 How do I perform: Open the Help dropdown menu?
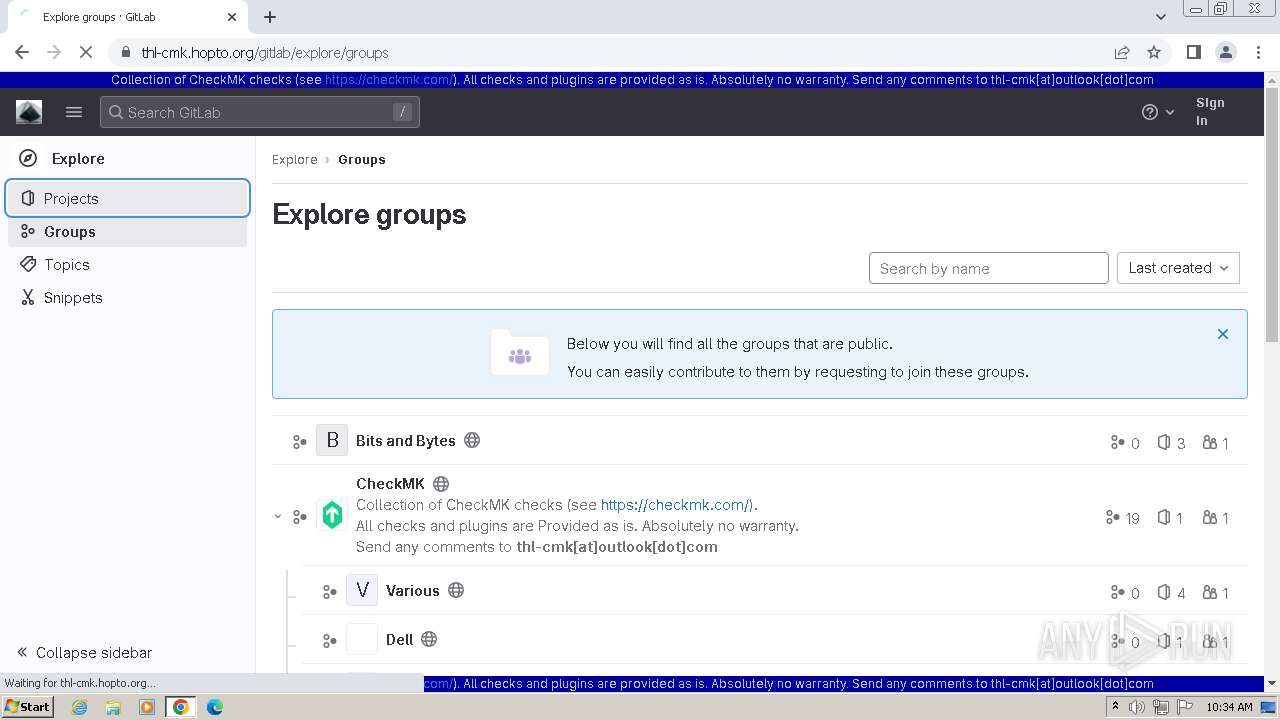1158,112
